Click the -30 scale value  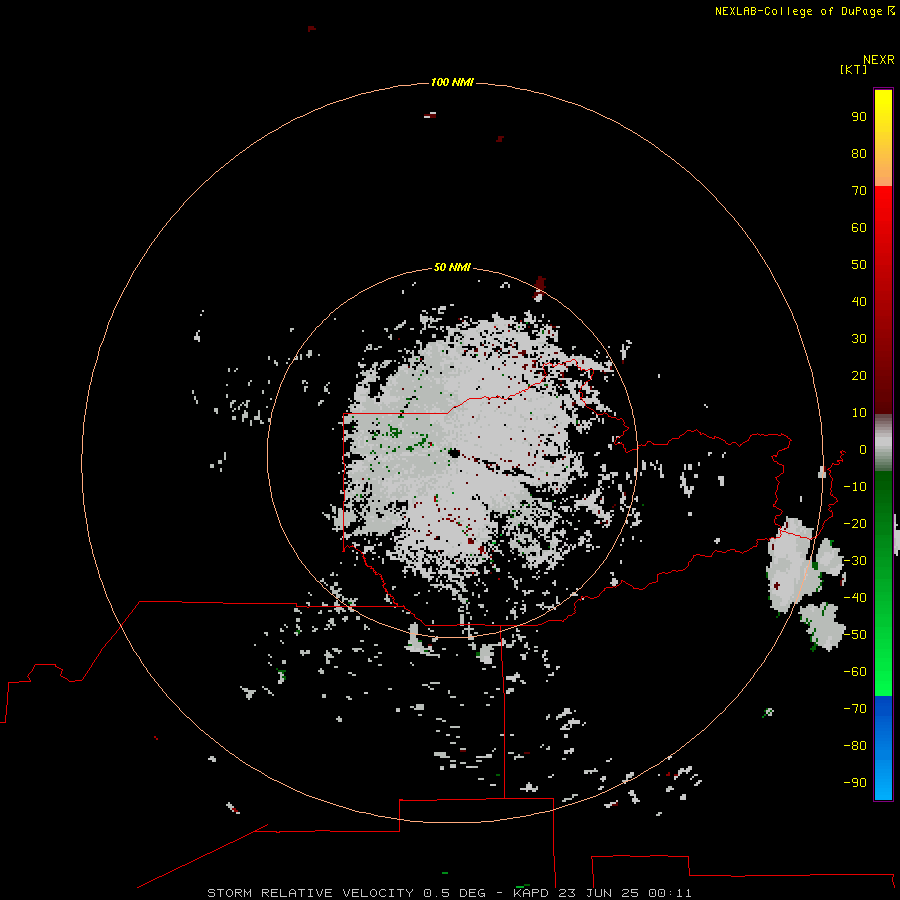pos(855,561)
